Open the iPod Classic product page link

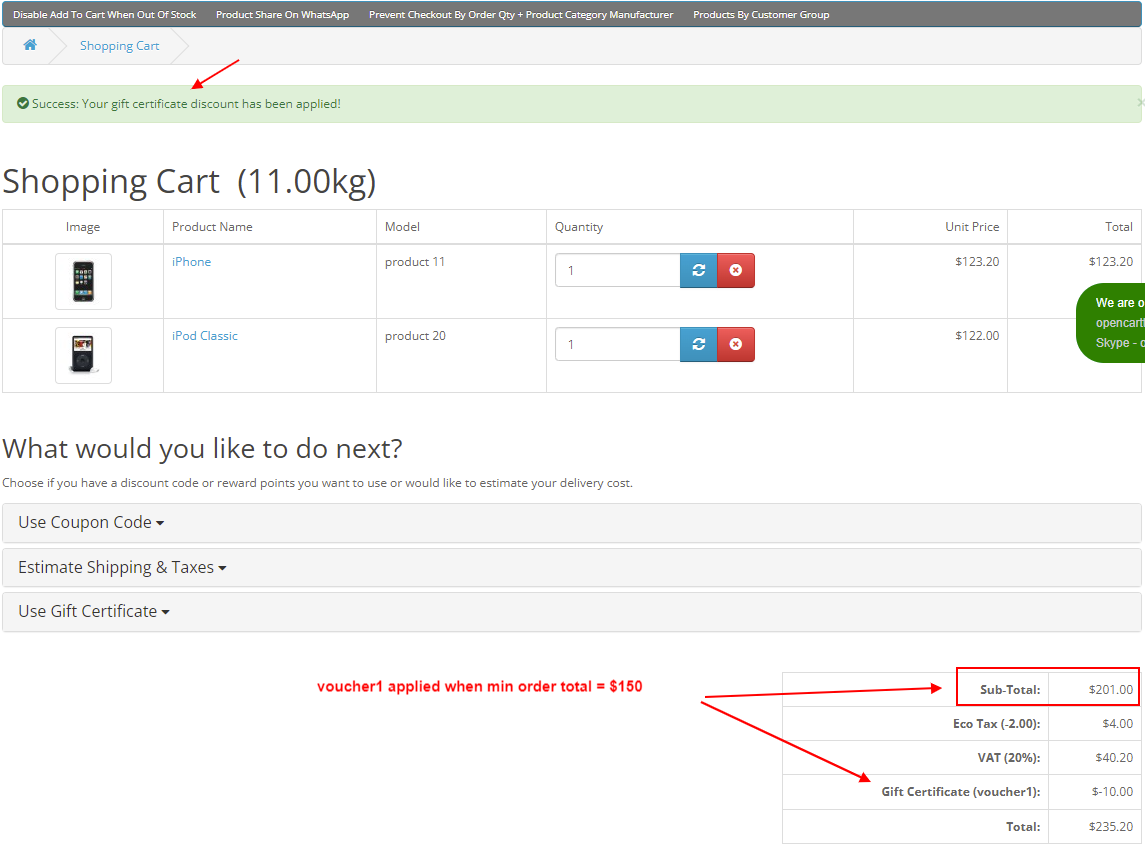pos(204,335)
